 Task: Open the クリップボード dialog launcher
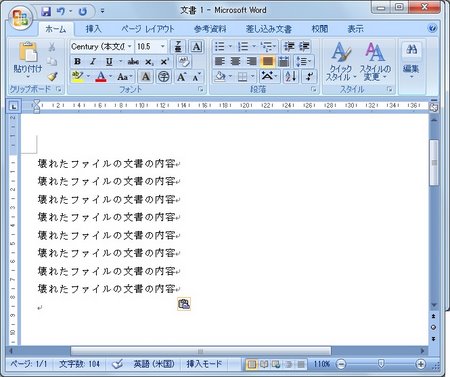[x=59, y=89]
